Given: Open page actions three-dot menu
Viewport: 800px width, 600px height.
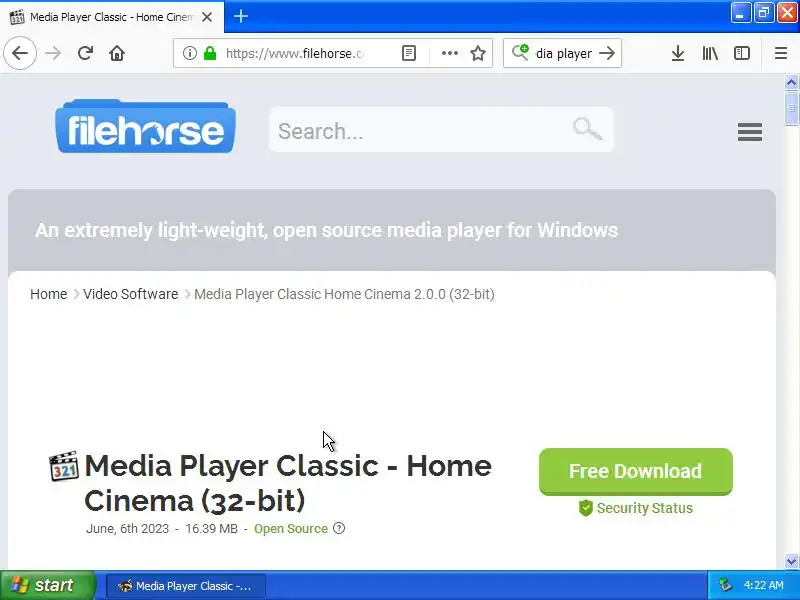Looking at the screenshot, I should 449,53.
